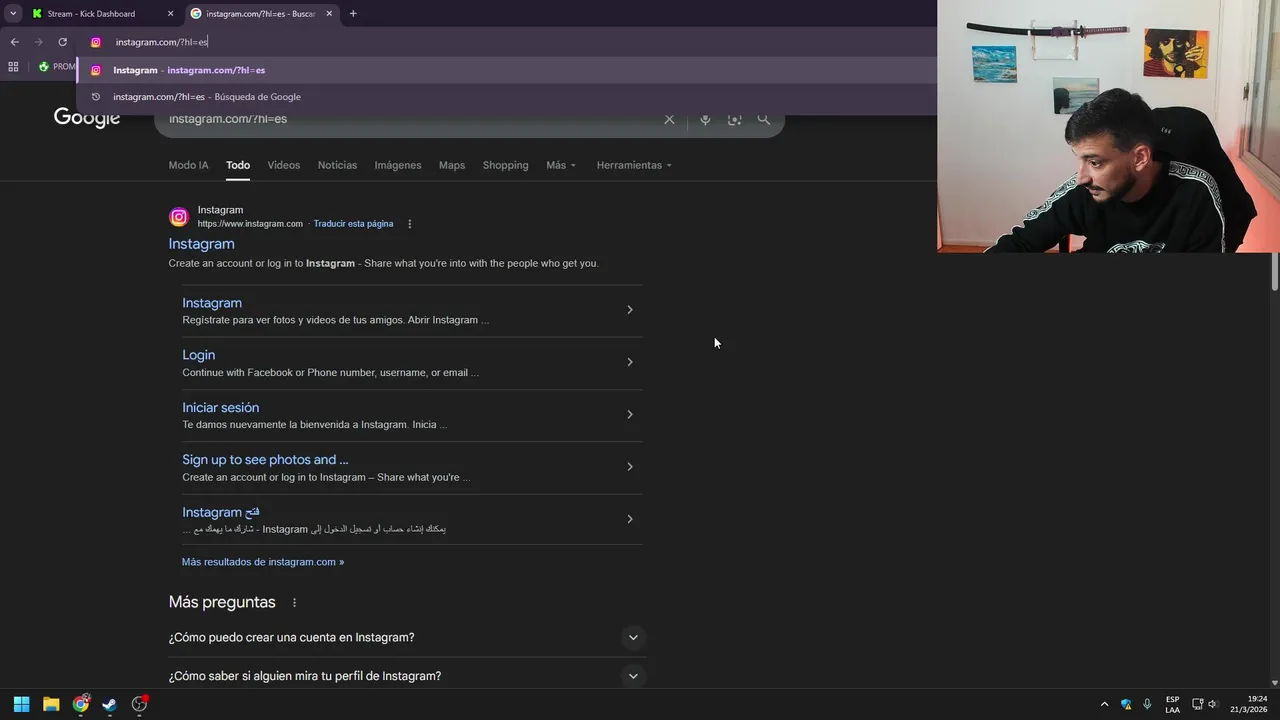Click the chevron on 'Iniciar sesión' row
The image size is (1280, 720).
click(629, 414)
